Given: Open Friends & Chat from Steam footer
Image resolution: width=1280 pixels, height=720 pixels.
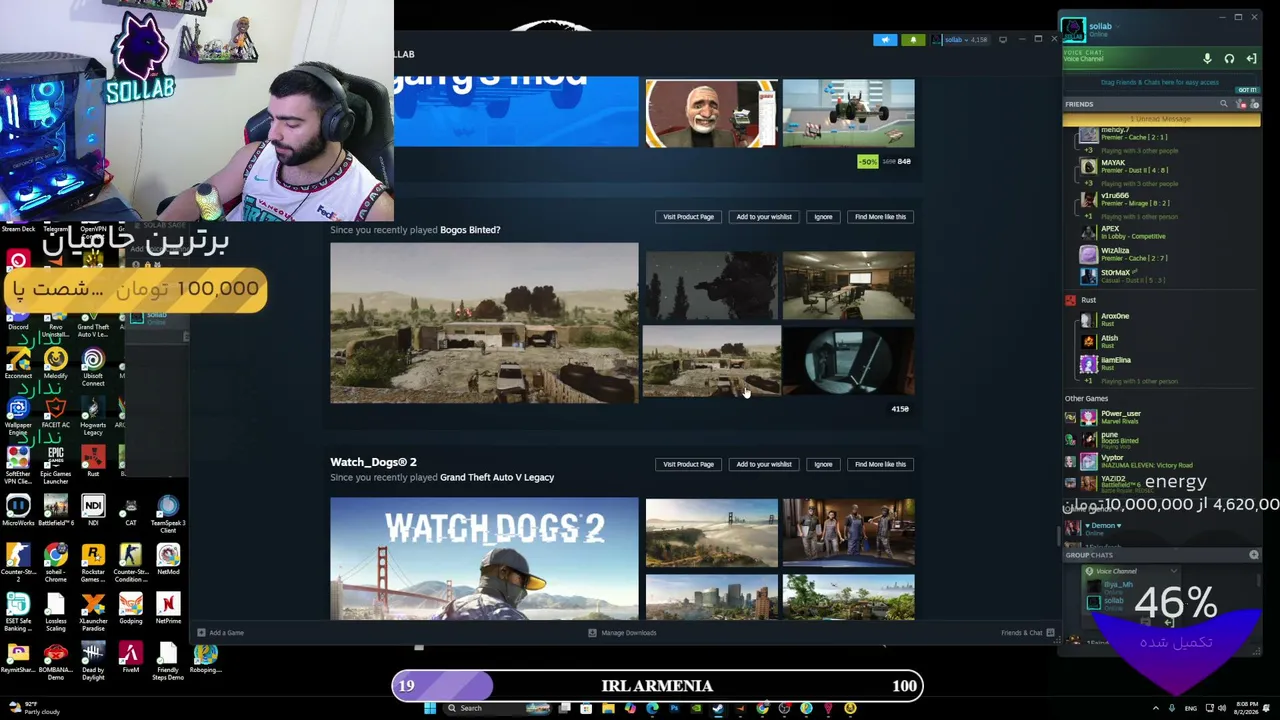Looking at the screenshot, I should click(x=1026, y=633).
